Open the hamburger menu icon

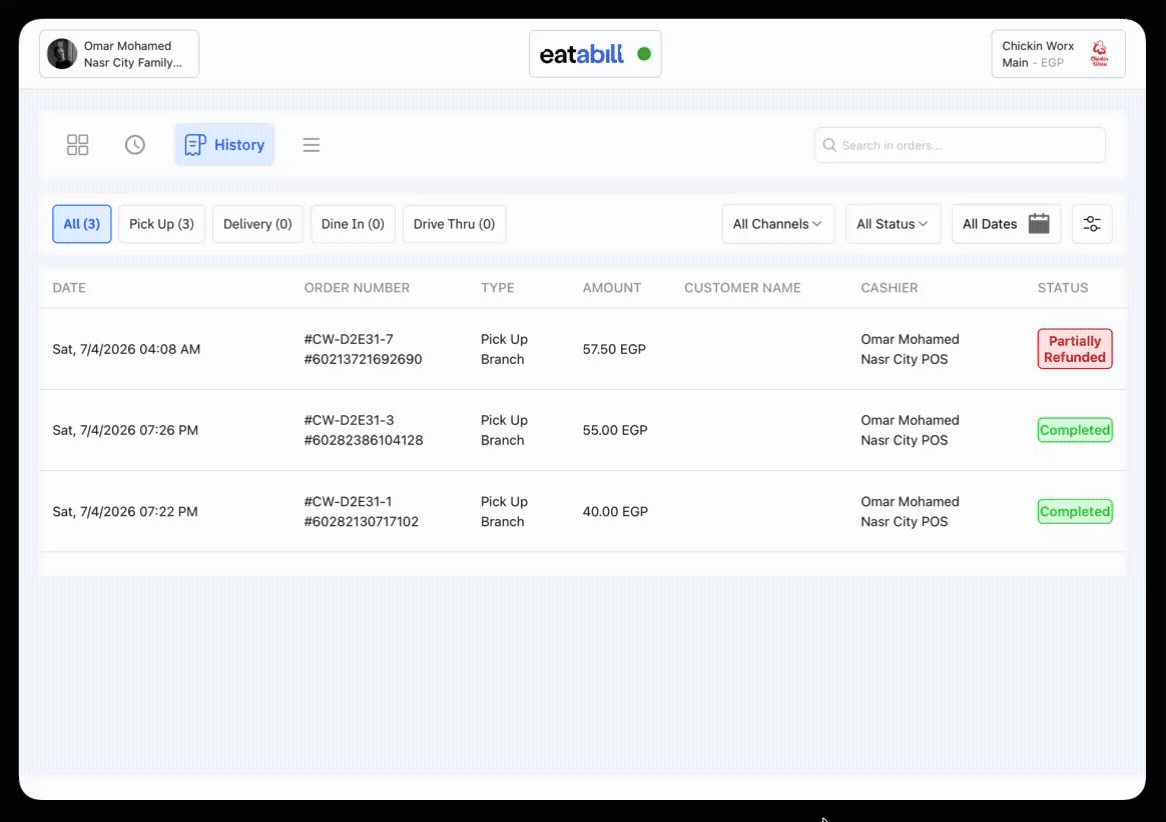tap(311, 145)
